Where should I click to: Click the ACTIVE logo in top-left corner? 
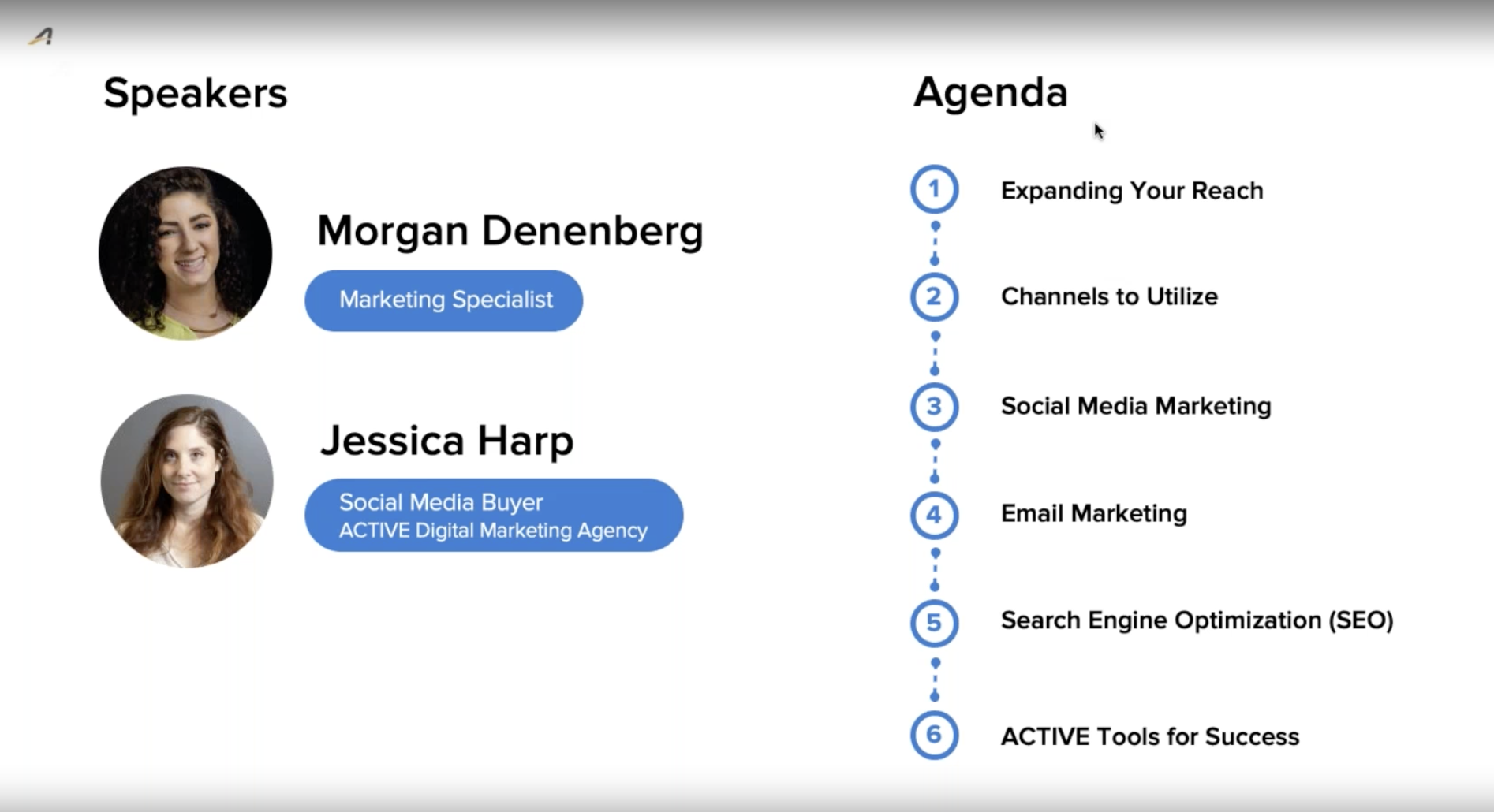pyautogui.click(x=42, y=36)
